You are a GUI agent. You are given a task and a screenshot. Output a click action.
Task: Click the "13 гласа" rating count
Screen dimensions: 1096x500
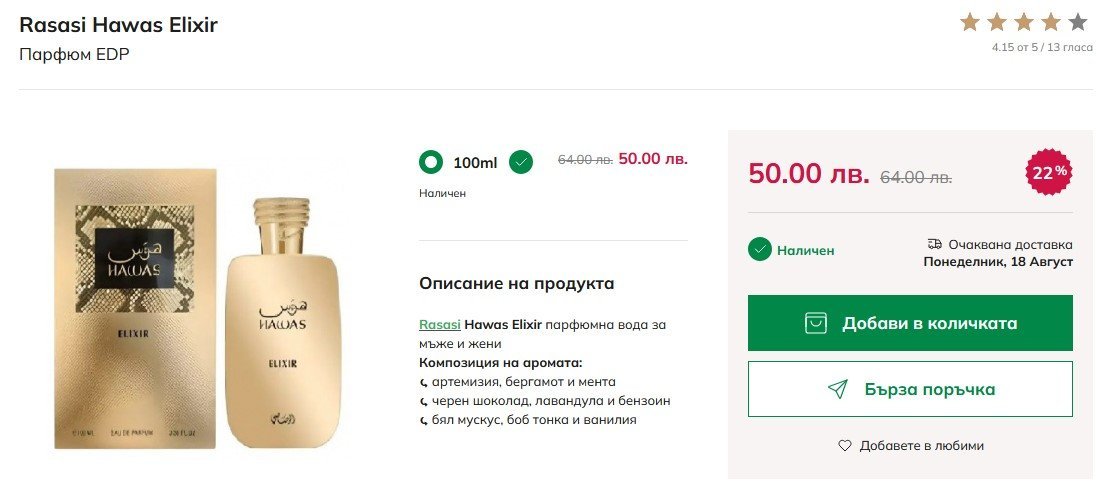click(1070, 47)
